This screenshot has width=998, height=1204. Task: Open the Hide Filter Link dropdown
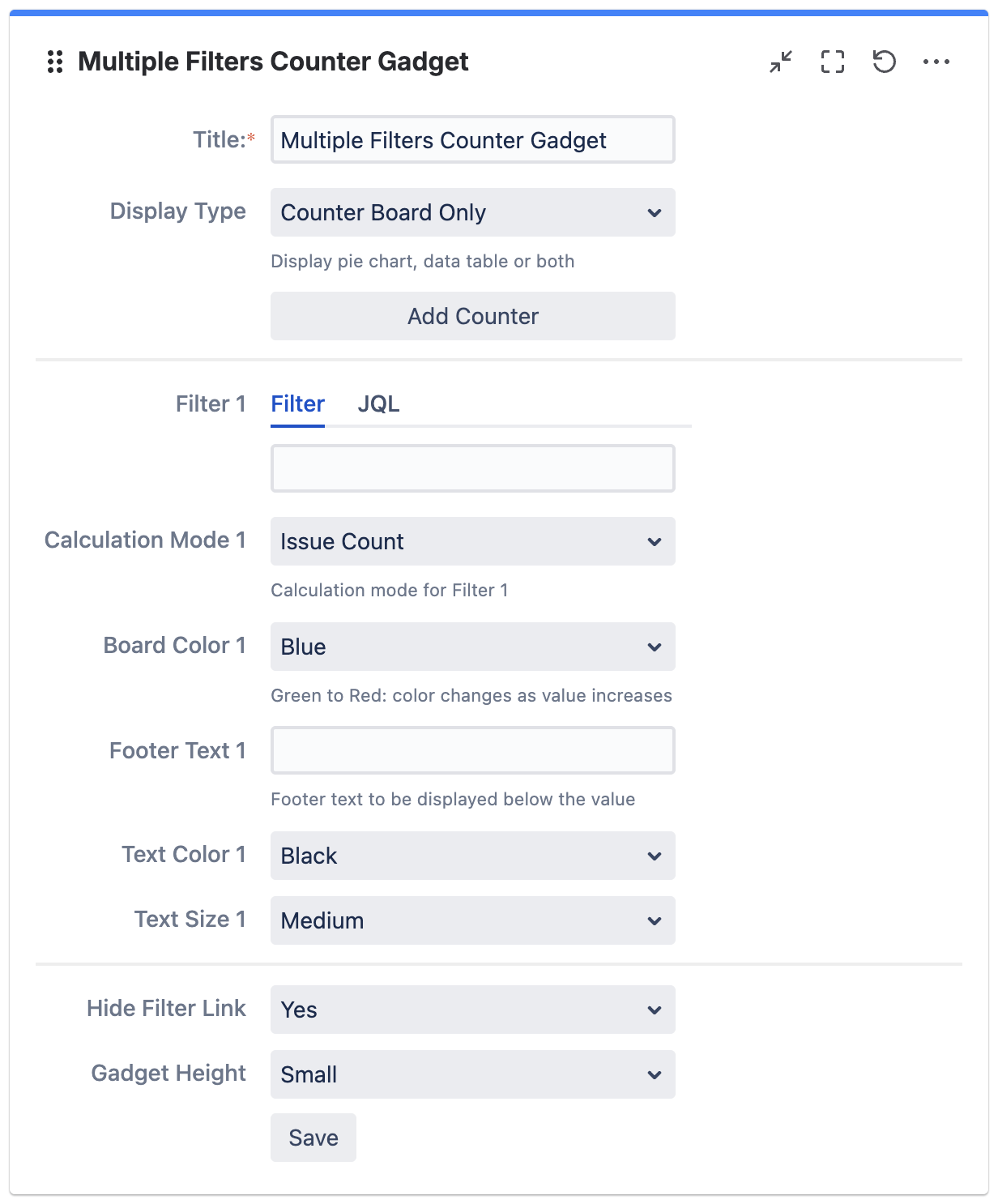[472, 1010]
